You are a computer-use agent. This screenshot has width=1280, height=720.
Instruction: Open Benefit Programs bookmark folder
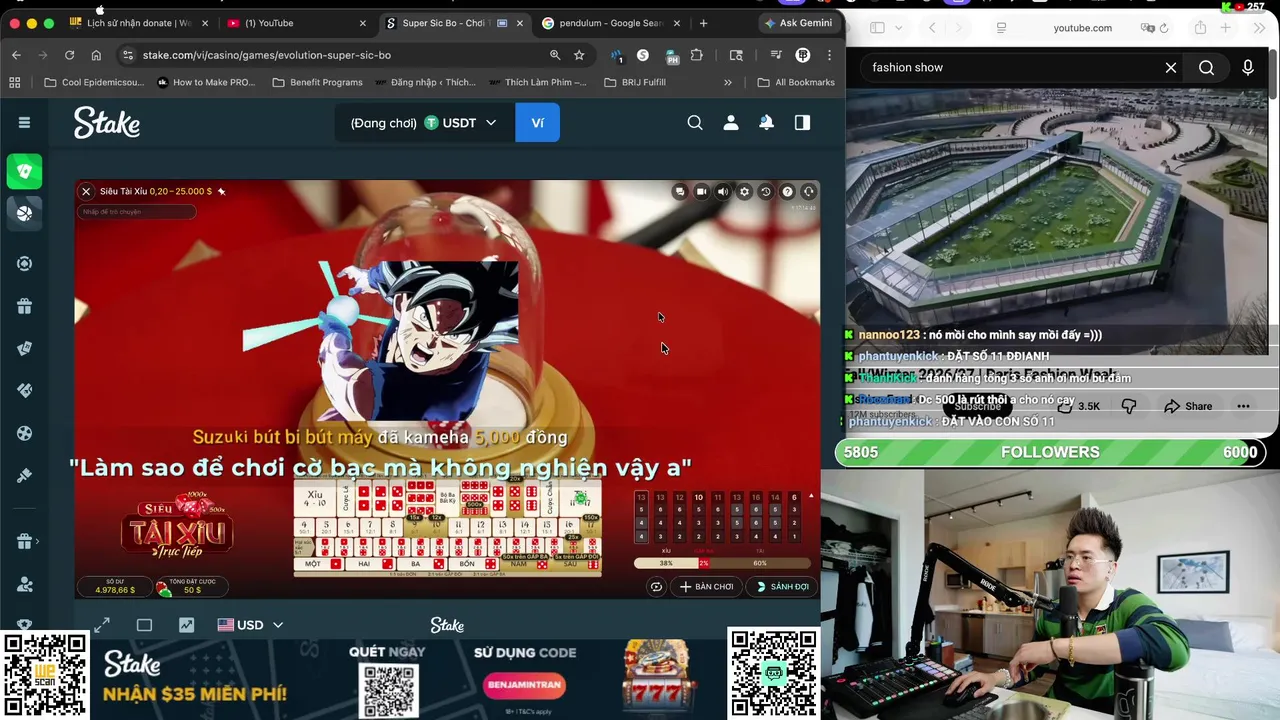click(x=317, y=82)
